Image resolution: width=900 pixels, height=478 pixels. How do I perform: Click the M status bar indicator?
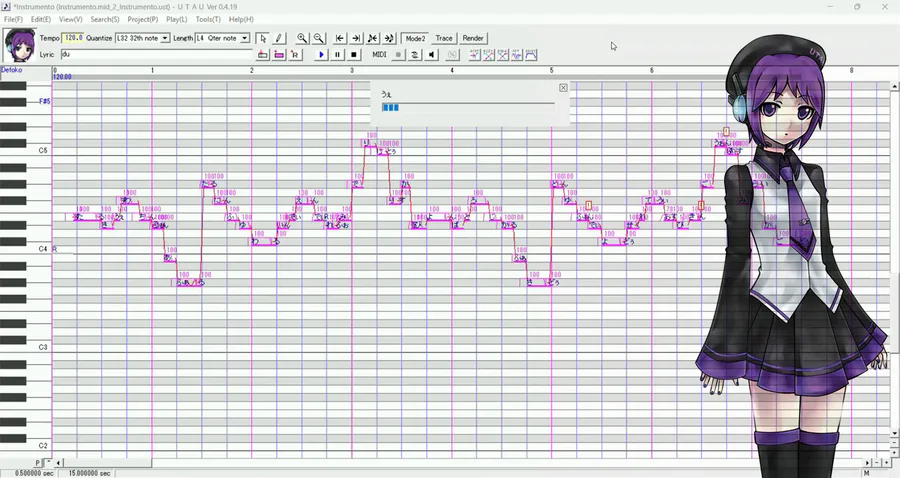[867, 473]
